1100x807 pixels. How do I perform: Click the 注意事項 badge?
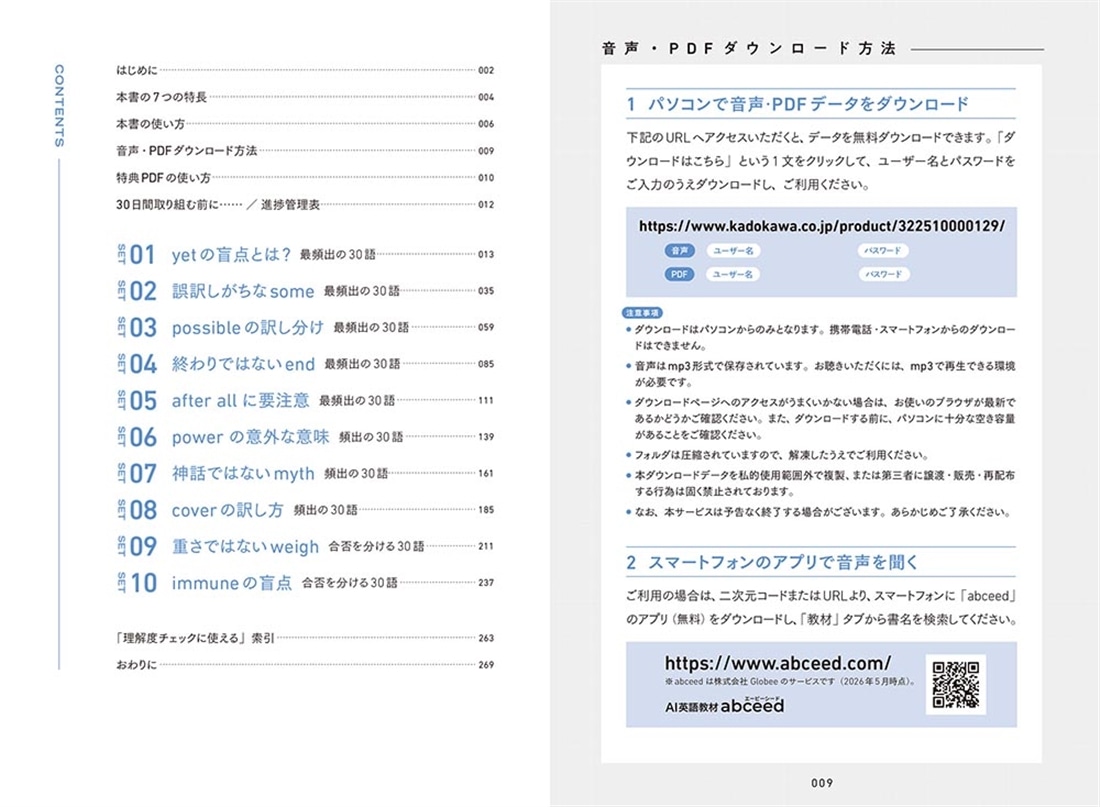[642, 313]
